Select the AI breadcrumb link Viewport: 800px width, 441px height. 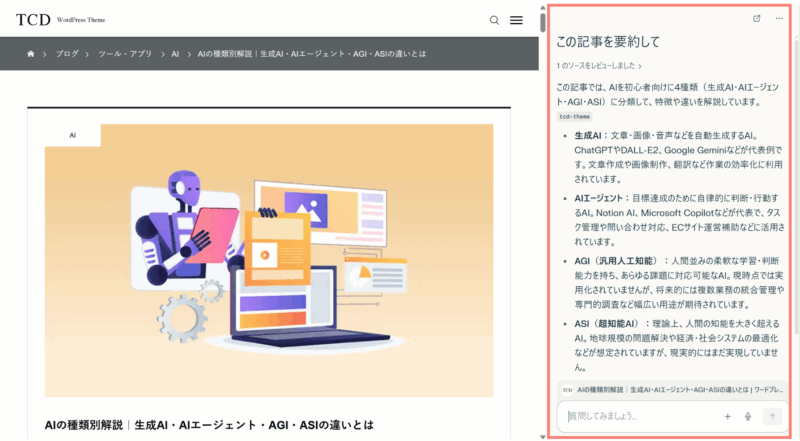175,54
